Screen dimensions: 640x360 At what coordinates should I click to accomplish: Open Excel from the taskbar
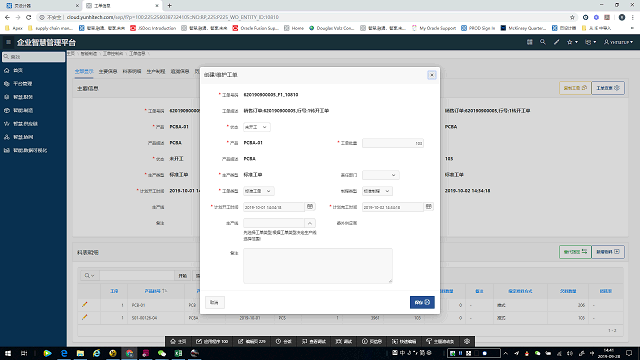[x=178, y=353]
